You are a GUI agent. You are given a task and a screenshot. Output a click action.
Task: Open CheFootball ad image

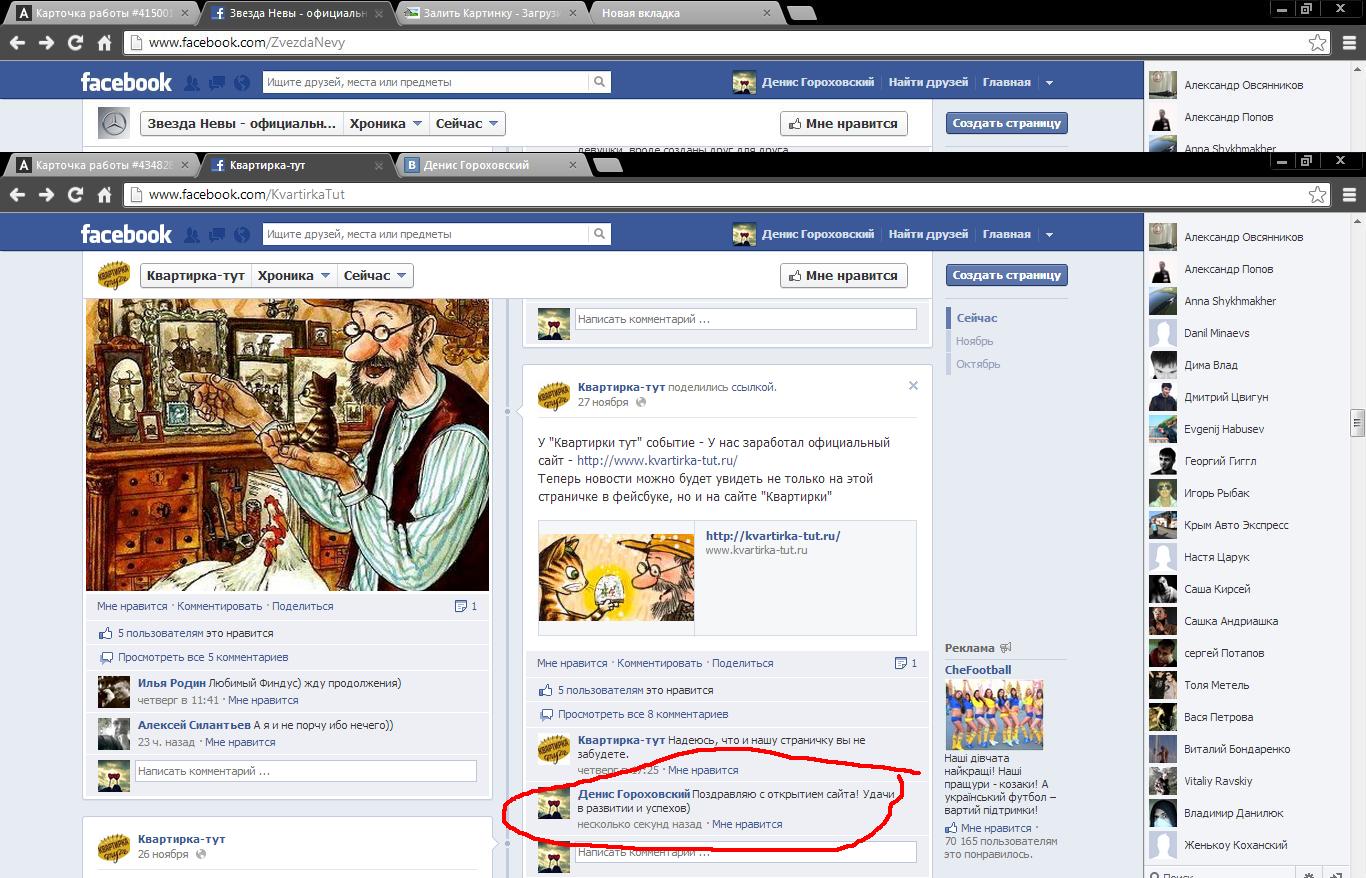(994, 715)
